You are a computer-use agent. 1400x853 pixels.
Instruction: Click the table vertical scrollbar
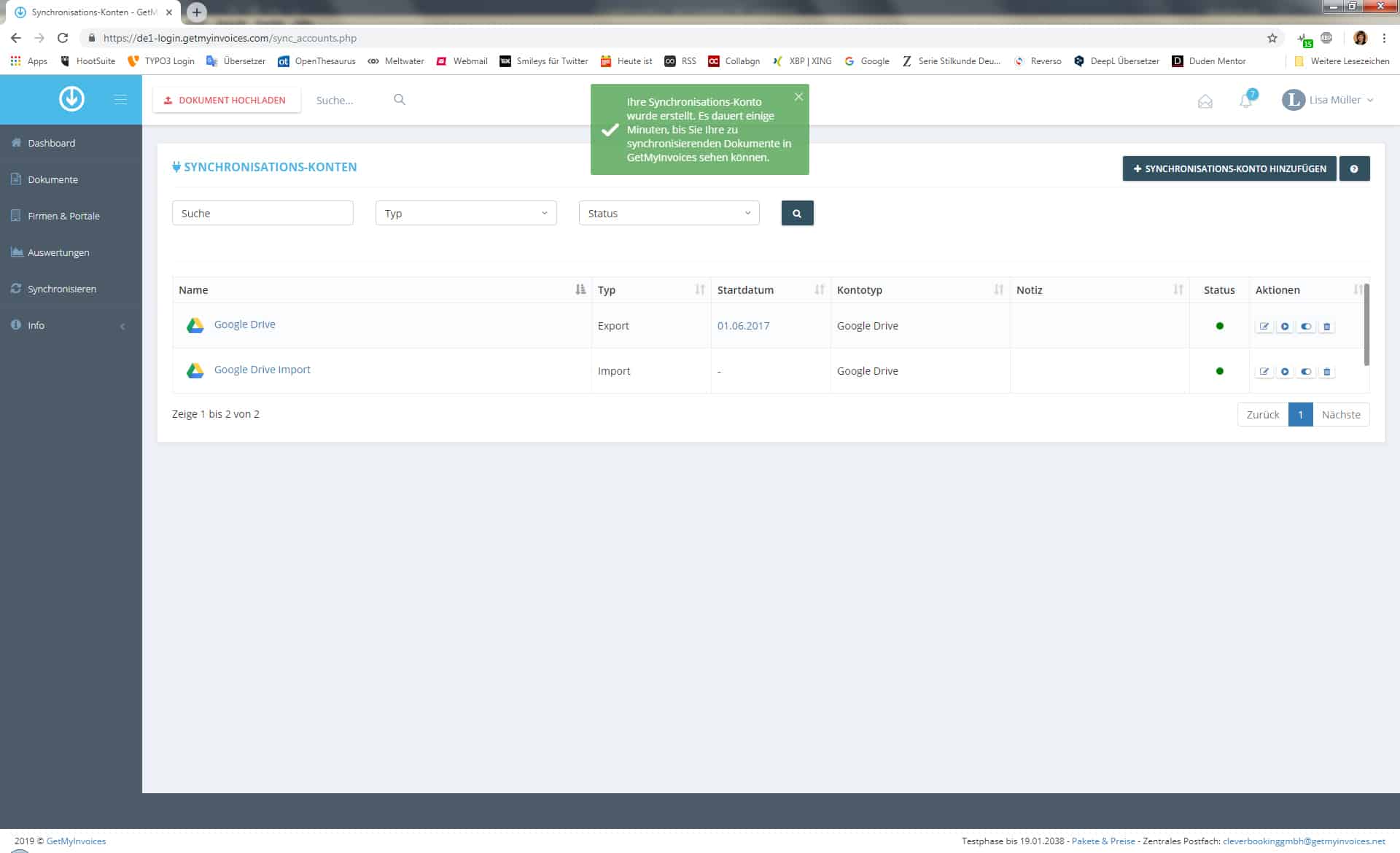point(1366,325)
